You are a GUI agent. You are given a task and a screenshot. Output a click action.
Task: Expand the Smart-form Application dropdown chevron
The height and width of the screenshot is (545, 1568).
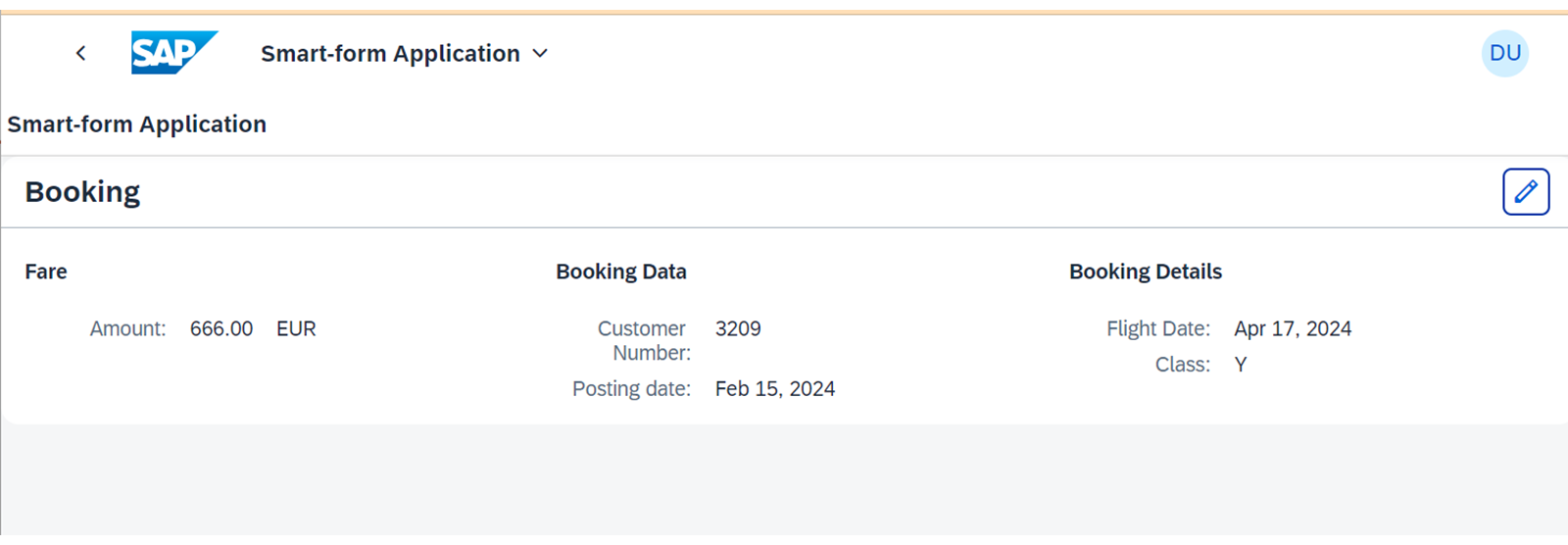pos(540,54)
